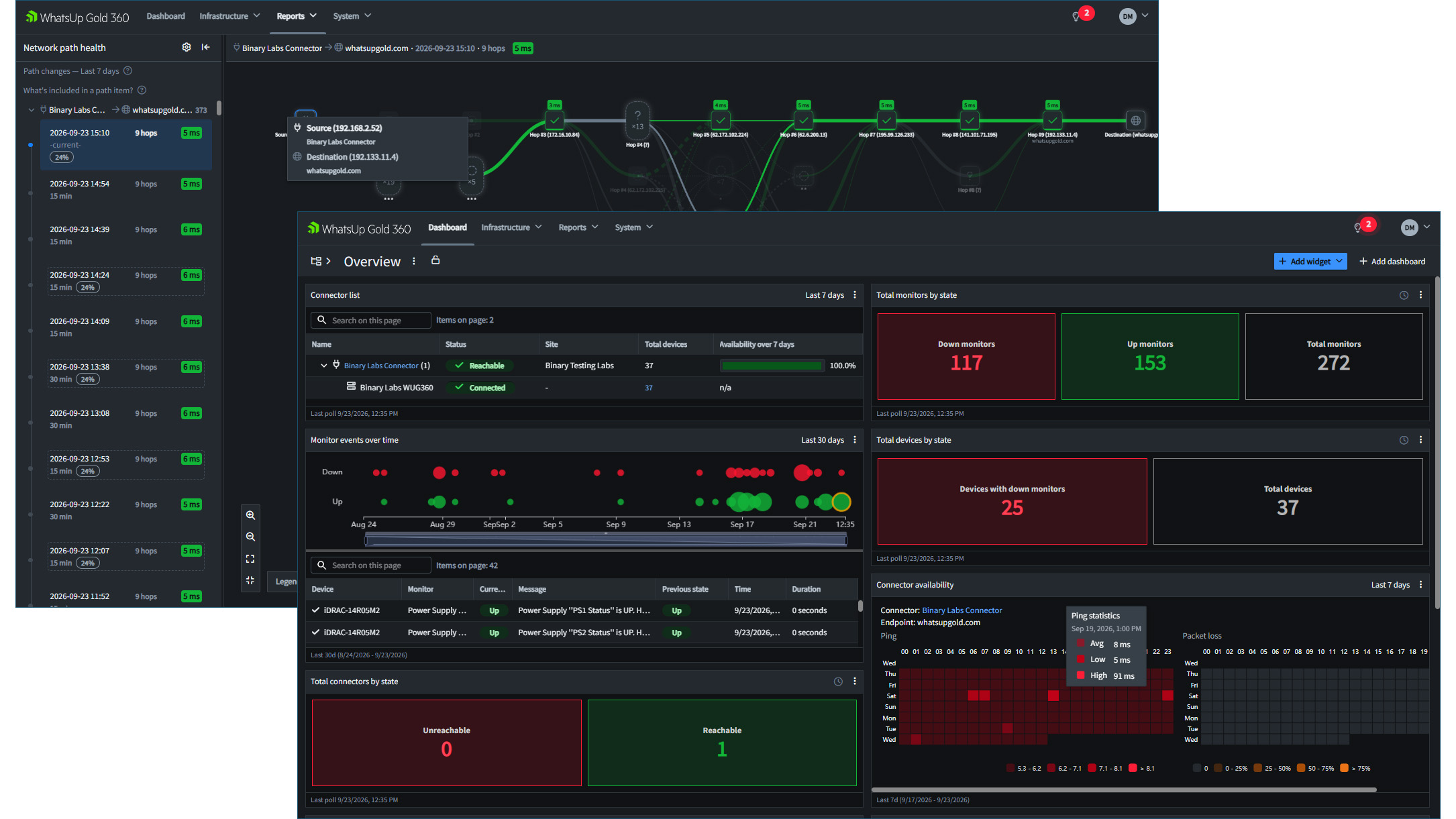
Task: Open Network path health settings gear
Action: [x=187, y=47]
